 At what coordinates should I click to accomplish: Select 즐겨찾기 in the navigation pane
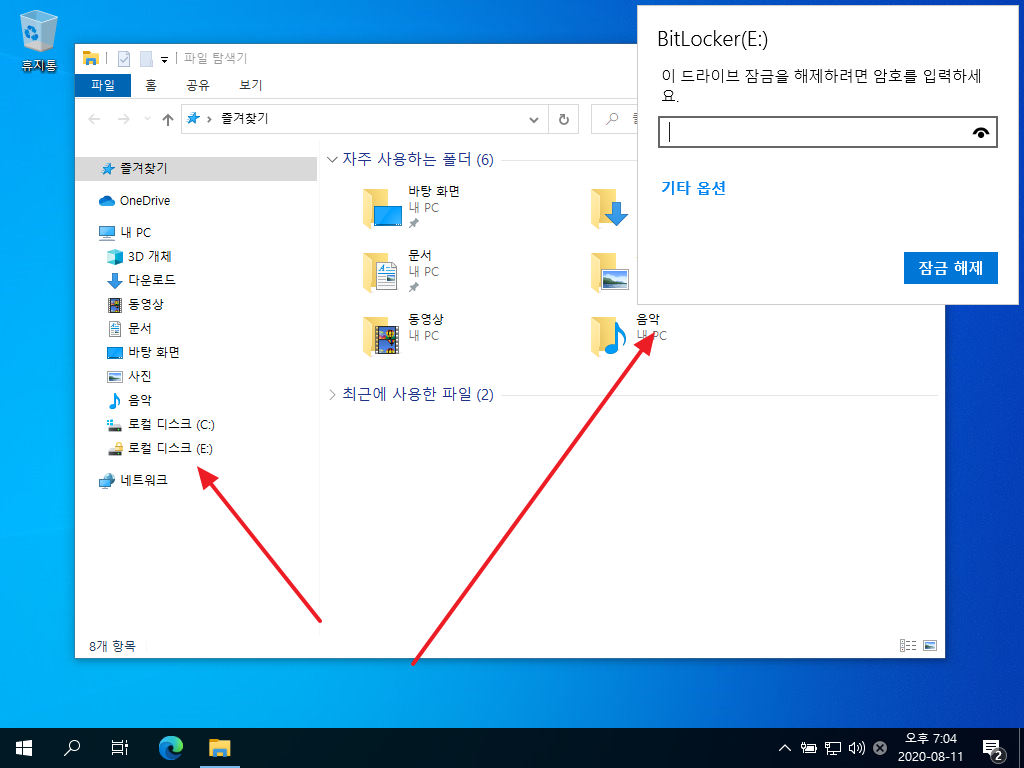[x=196, y=168]
